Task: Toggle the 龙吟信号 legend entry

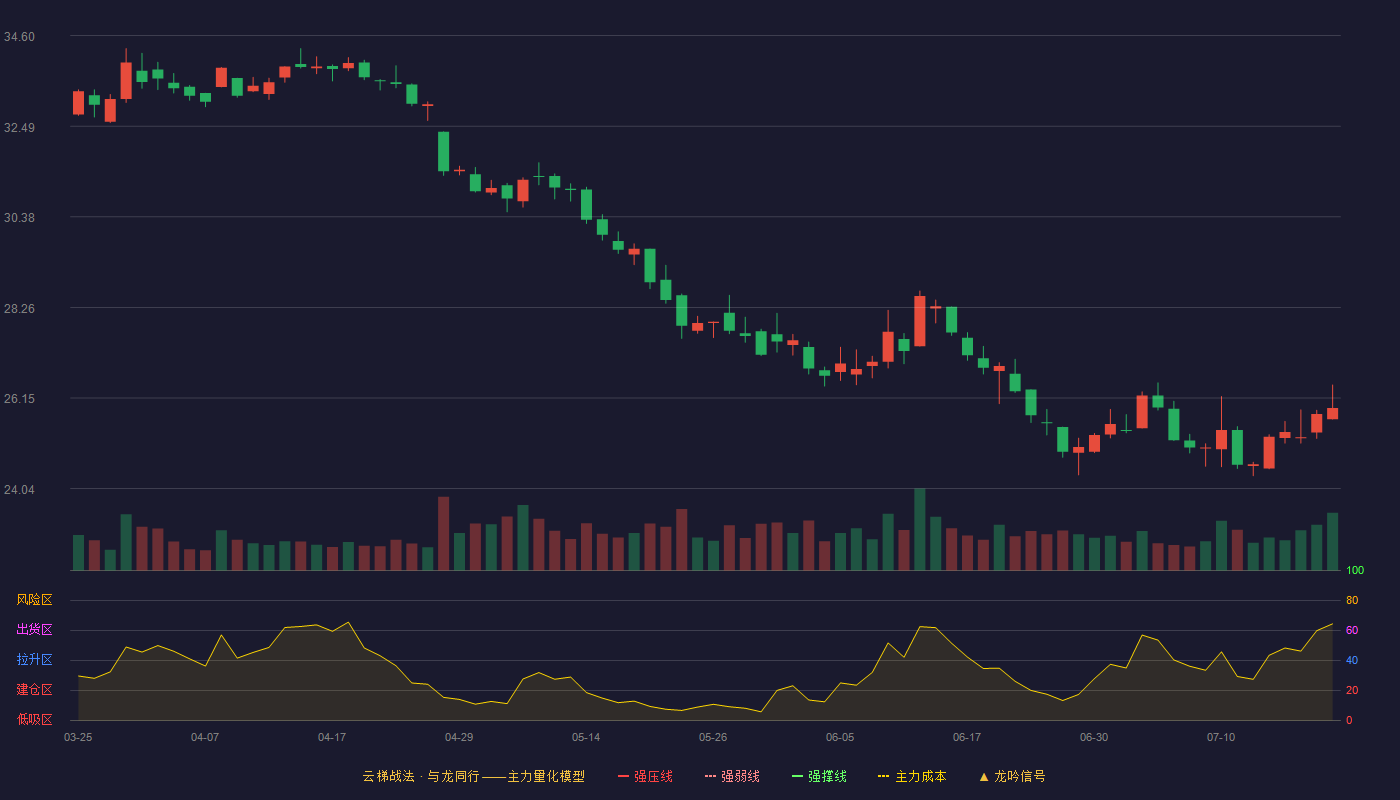Action: tap(1012, 776)
